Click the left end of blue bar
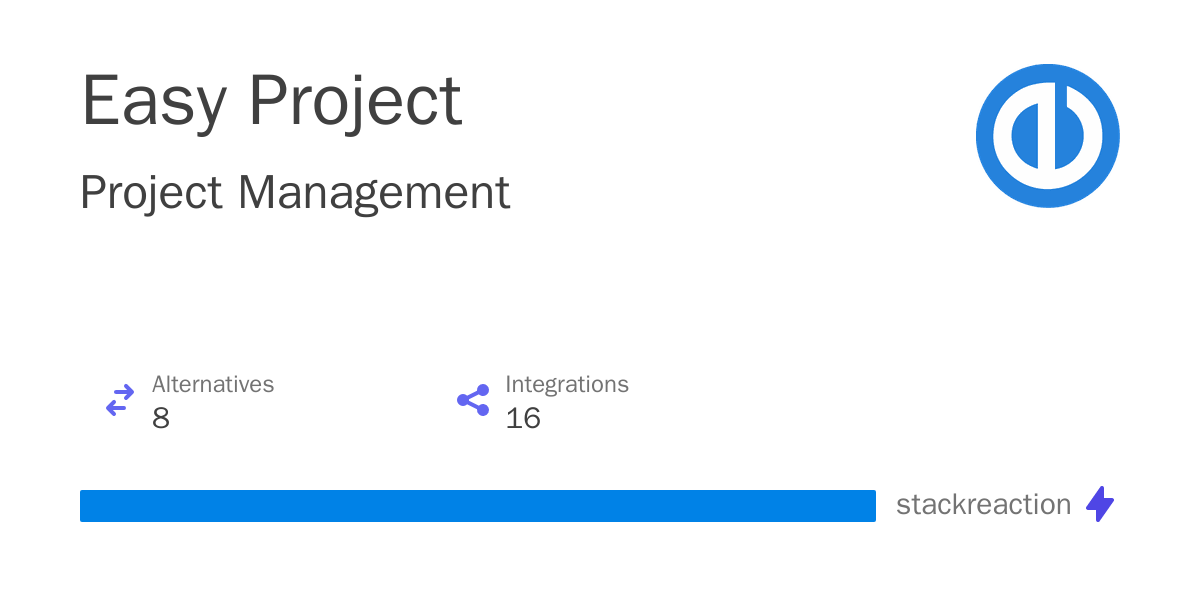The width and height of the screenshot is (1200, 600). click(88, 506)
